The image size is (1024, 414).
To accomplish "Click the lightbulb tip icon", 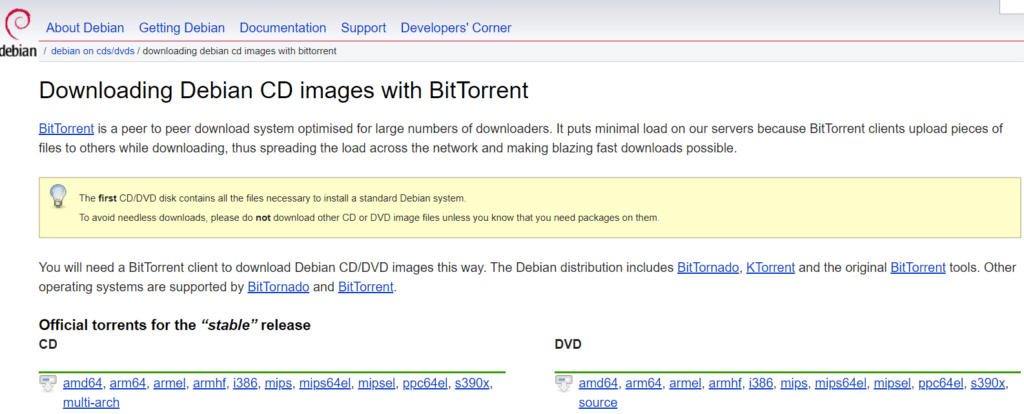I will coord(58,197).
